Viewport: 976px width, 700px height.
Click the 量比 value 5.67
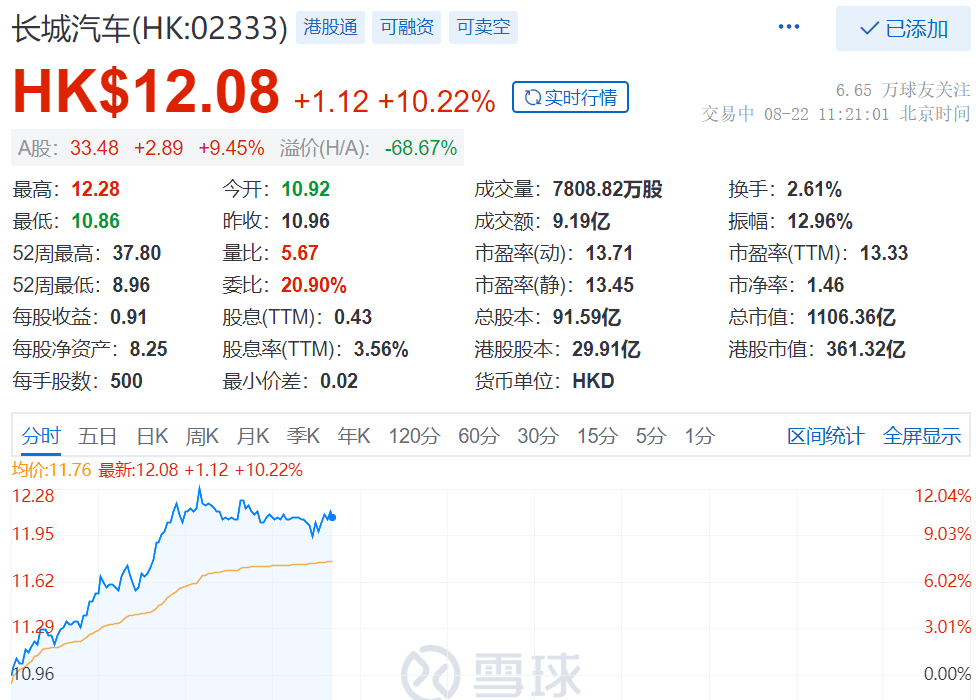click(299, 253)
